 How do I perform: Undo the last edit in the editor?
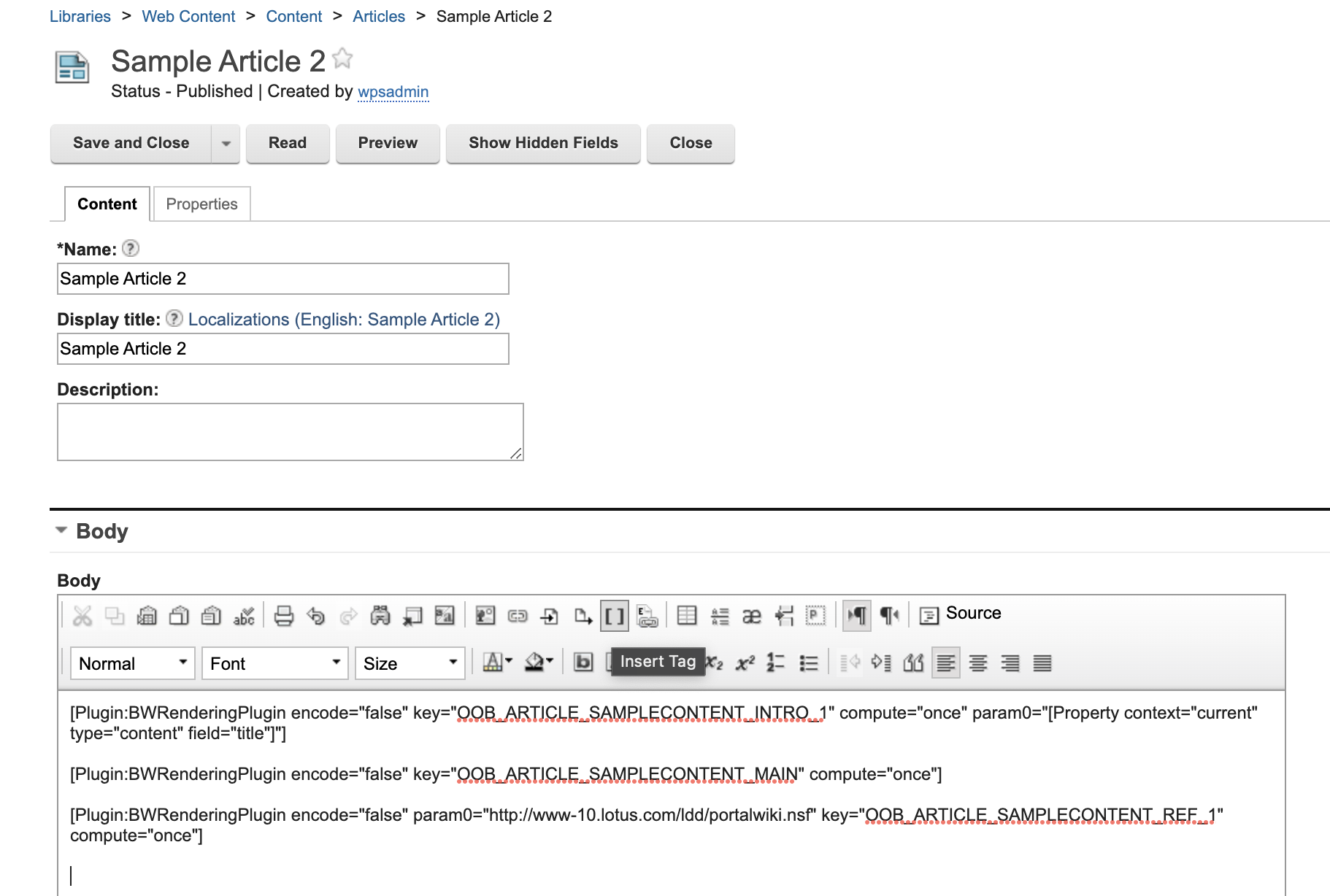point(315,616)
